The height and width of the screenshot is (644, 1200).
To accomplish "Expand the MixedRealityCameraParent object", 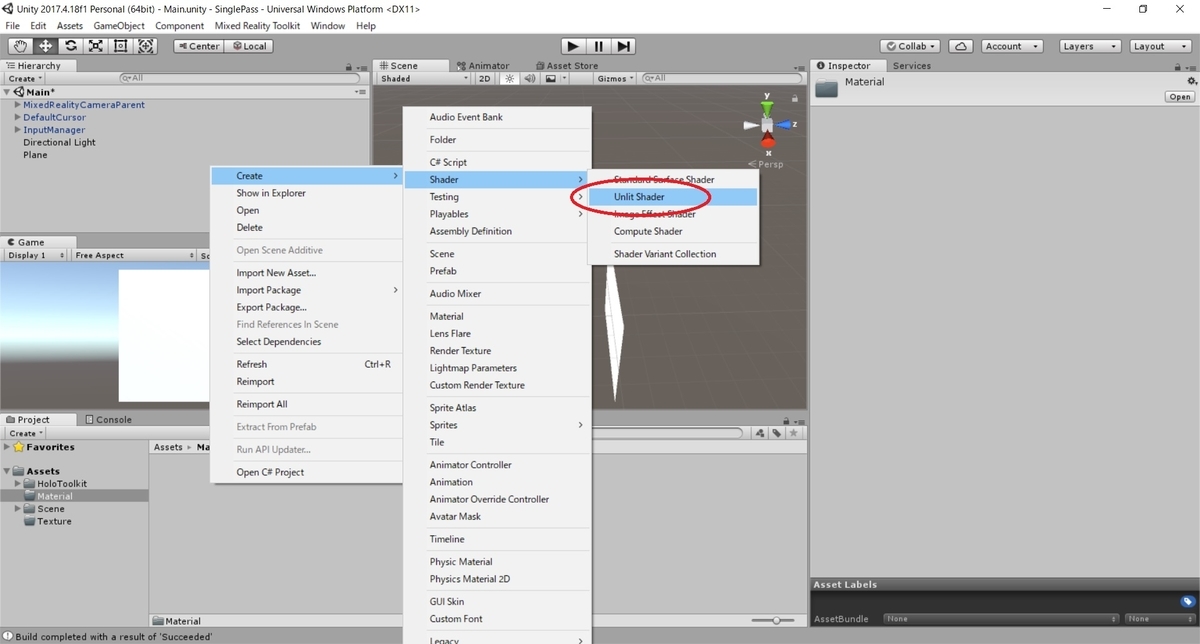I will tap(17, 105).
